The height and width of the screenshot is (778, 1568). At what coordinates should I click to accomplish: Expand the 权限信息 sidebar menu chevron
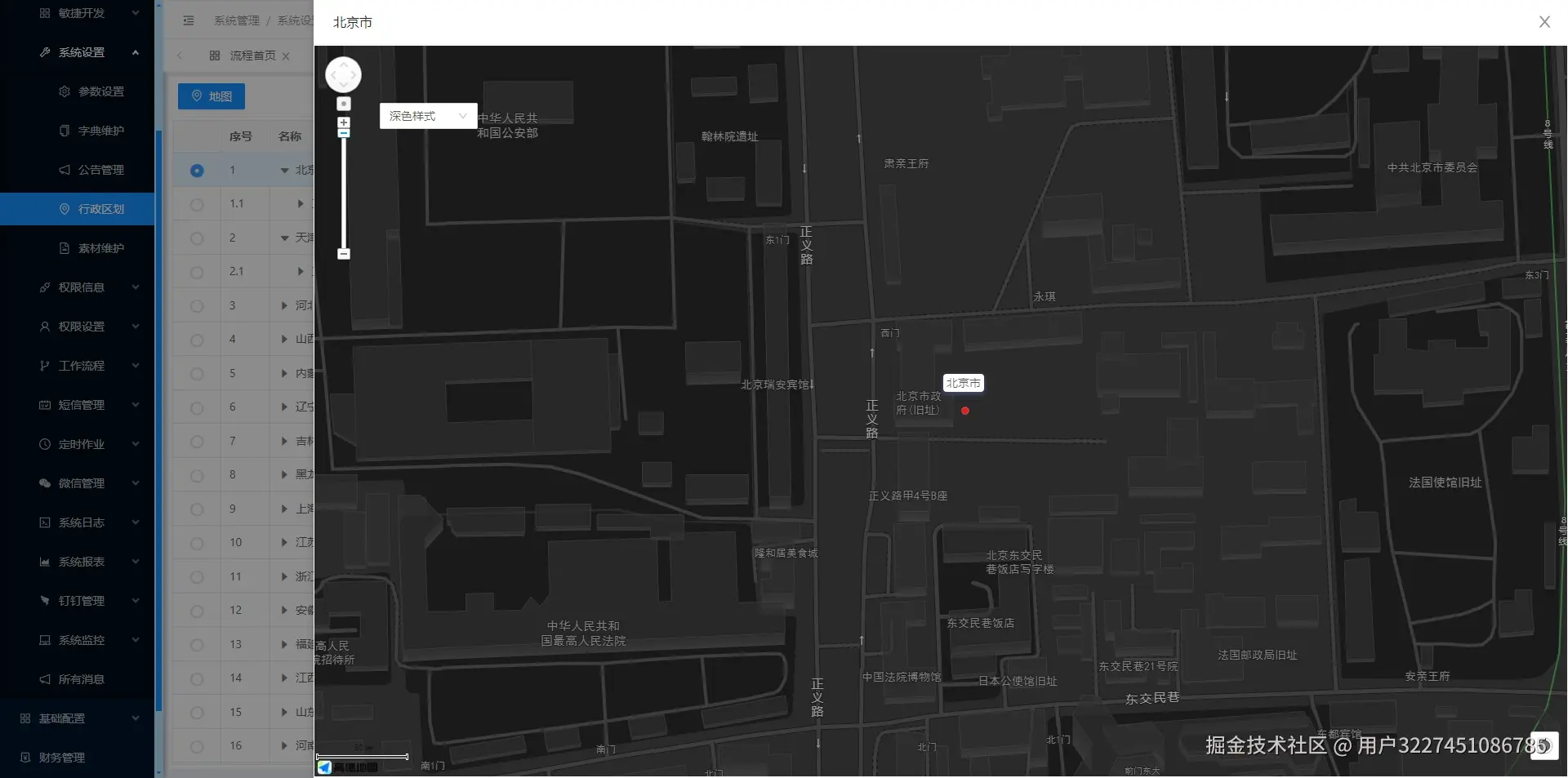tap(136, 287)
